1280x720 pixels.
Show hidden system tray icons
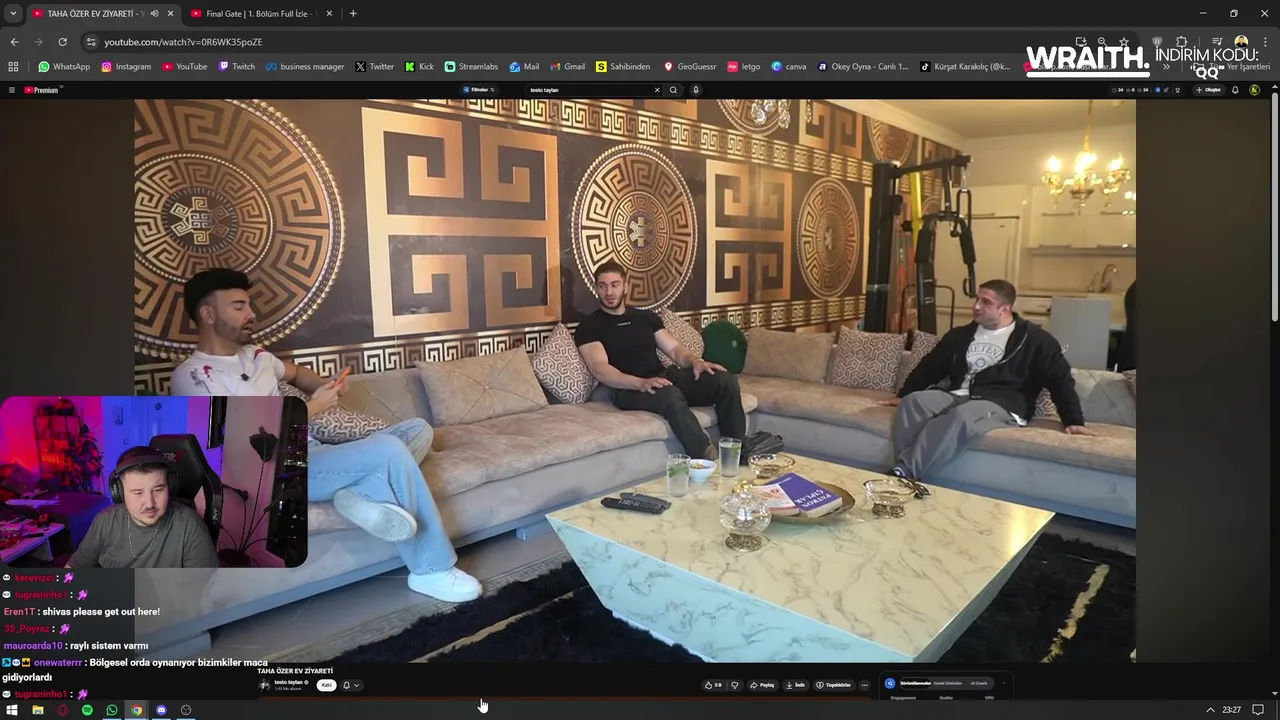[1210, 710]
